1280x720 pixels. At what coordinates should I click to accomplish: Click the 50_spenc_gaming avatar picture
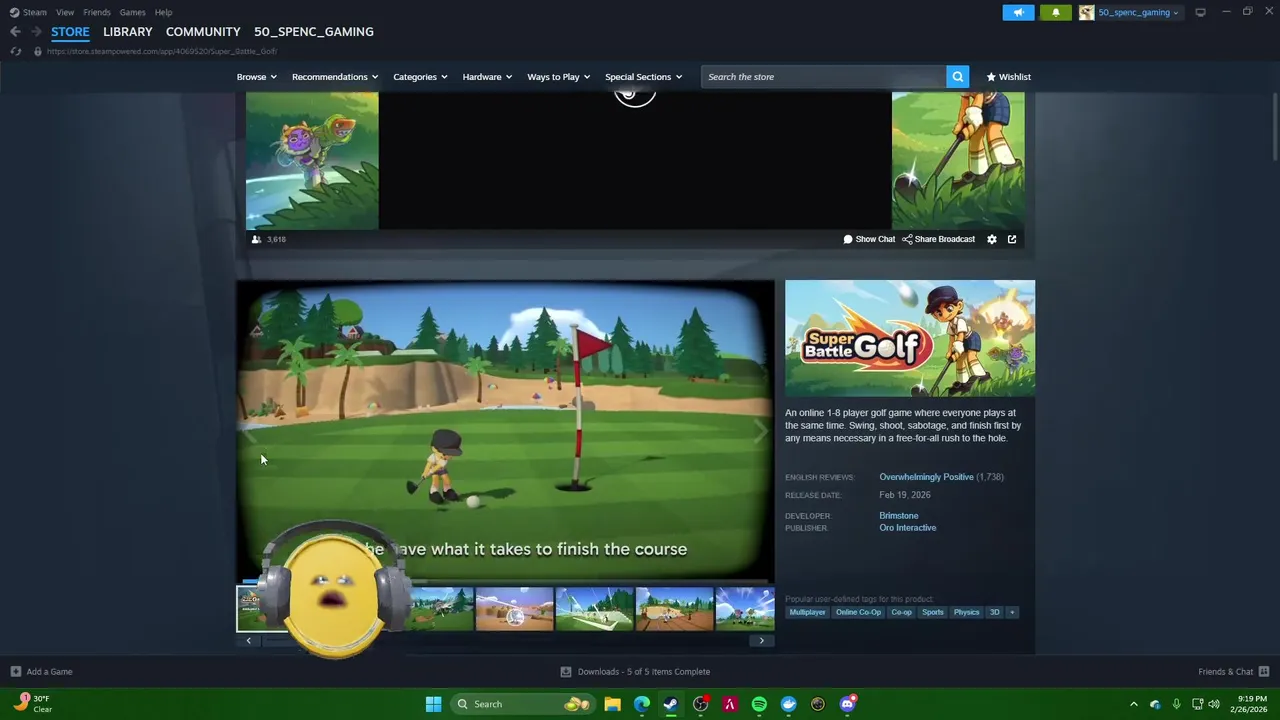pos(1086,12)
